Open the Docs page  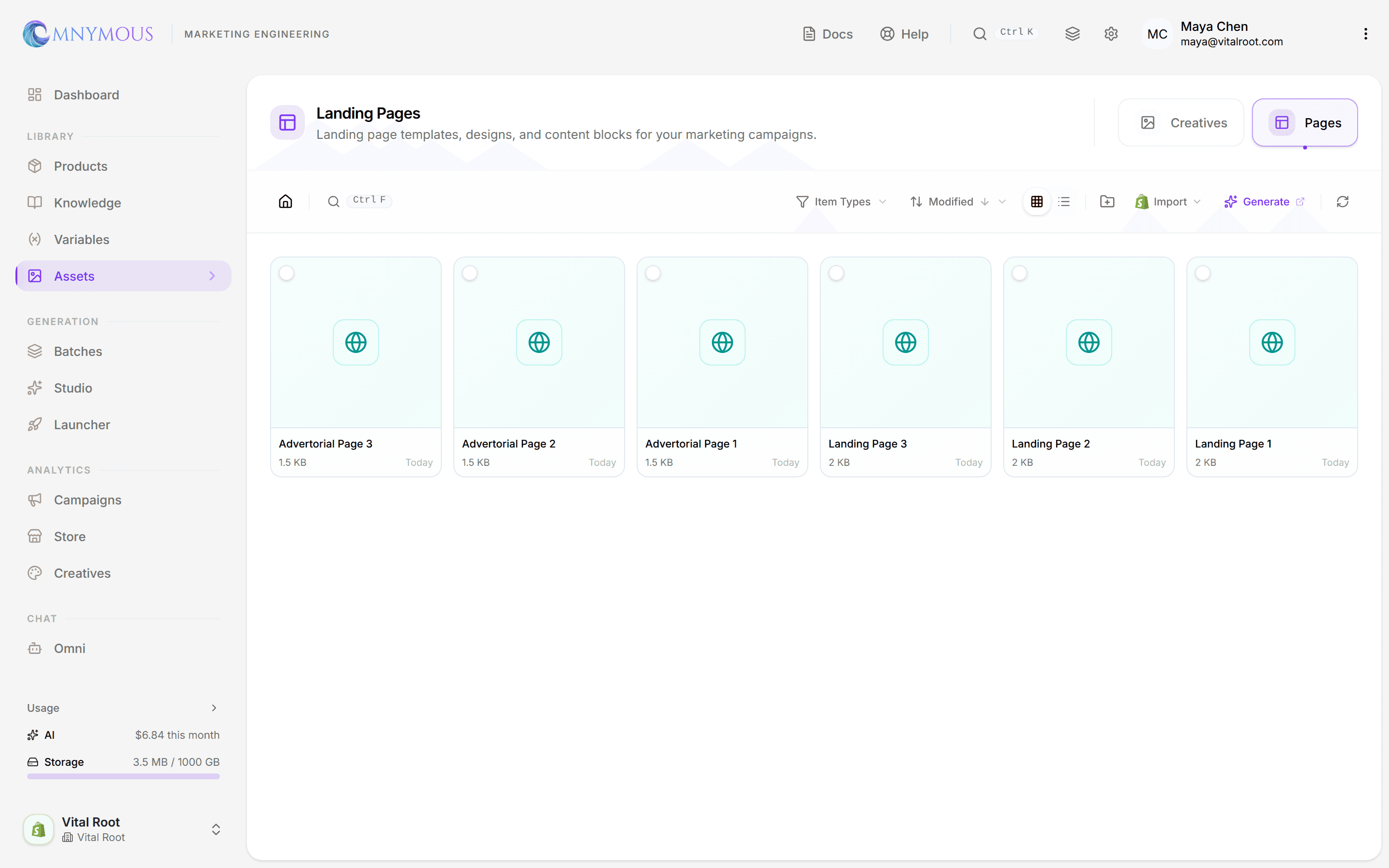pyautogui.click(x=827, y=34)
